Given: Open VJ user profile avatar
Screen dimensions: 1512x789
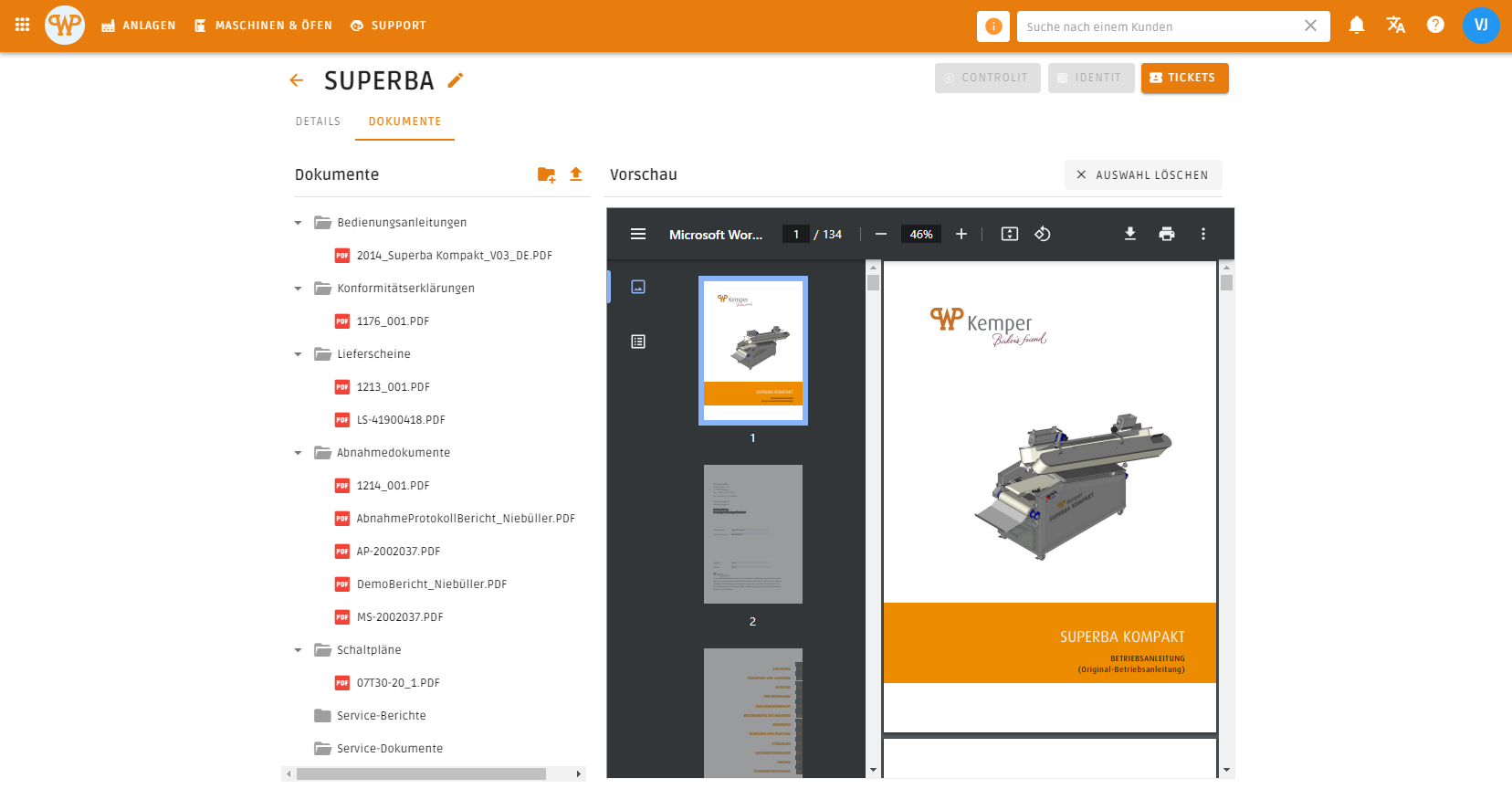Looking at the screenshot, I should pyautogui.click(x=1481, y=25).
